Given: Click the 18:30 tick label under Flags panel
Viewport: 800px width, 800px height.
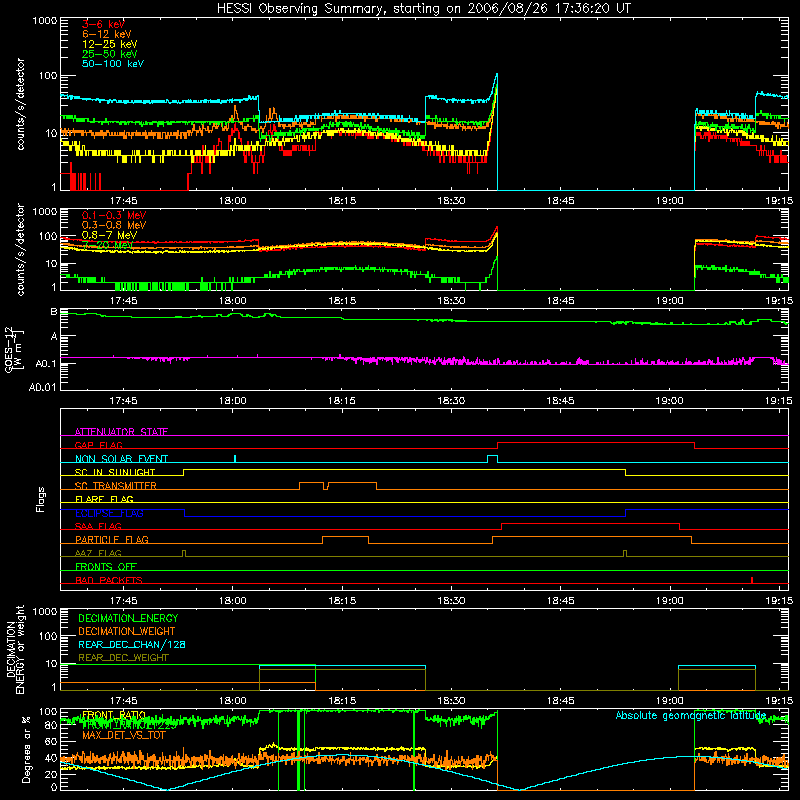Looking at the screenshot, I should pyautogui.click(x=451, y=601).
